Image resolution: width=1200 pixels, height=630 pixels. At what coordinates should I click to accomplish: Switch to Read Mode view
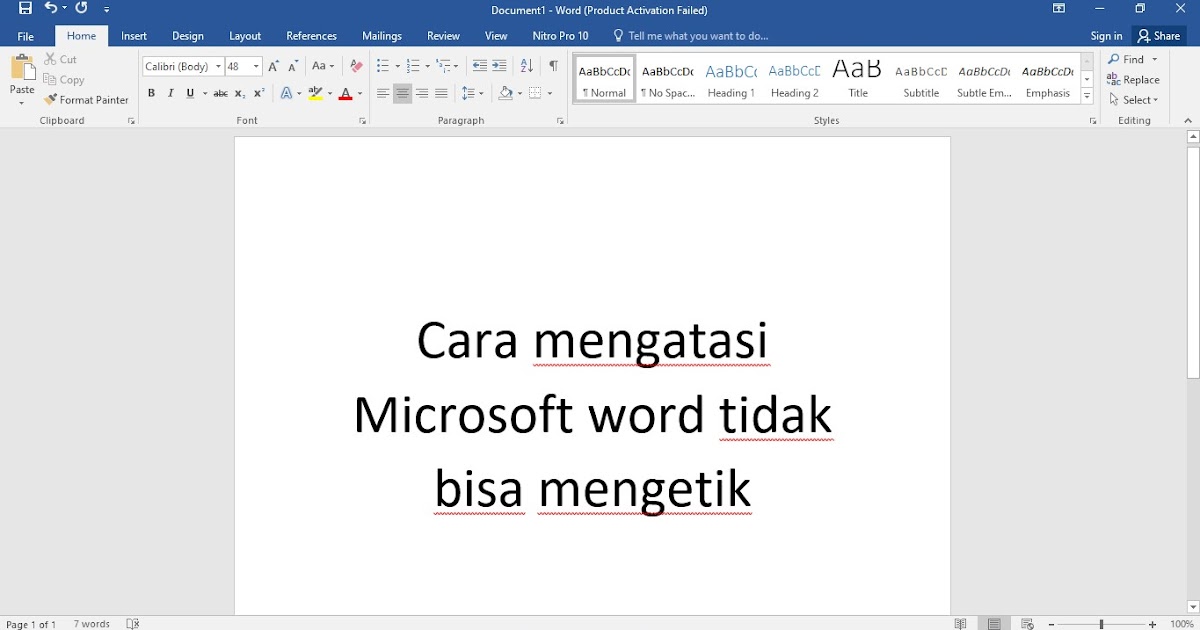[x=960, y=623]
